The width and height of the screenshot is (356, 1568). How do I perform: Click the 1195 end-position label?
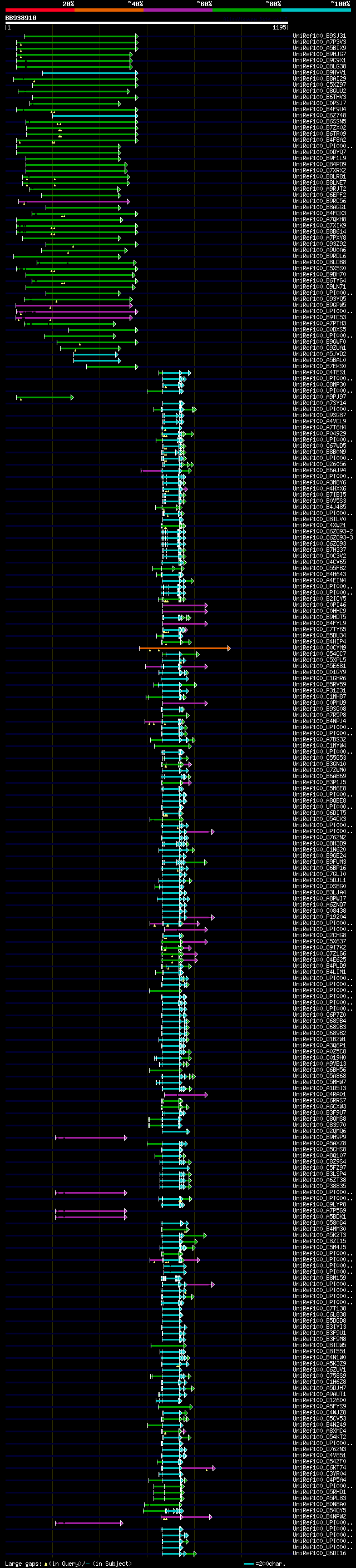coord(279,27)
